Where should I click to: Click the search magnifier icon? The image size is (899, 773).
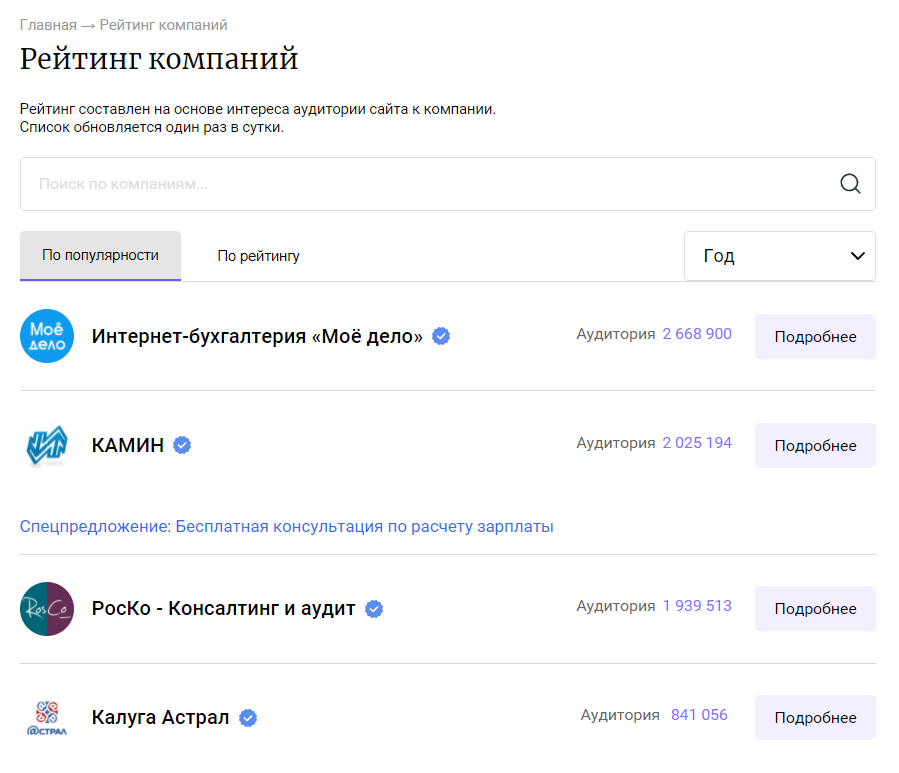[850, 184]
